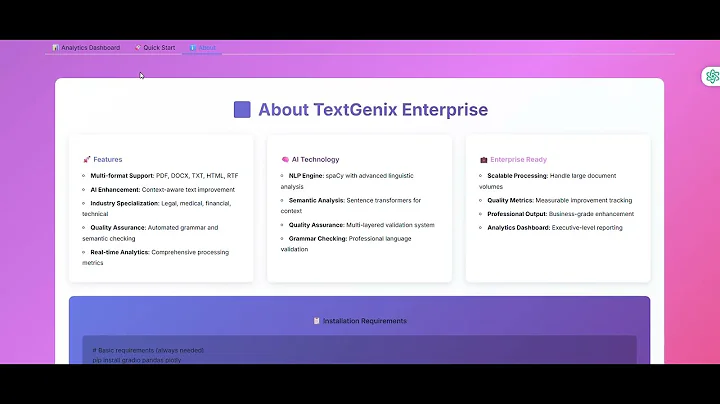Screen dimensions: 720x404
Task: Click the 'Features' card heading
Action: tap(107, 159)
